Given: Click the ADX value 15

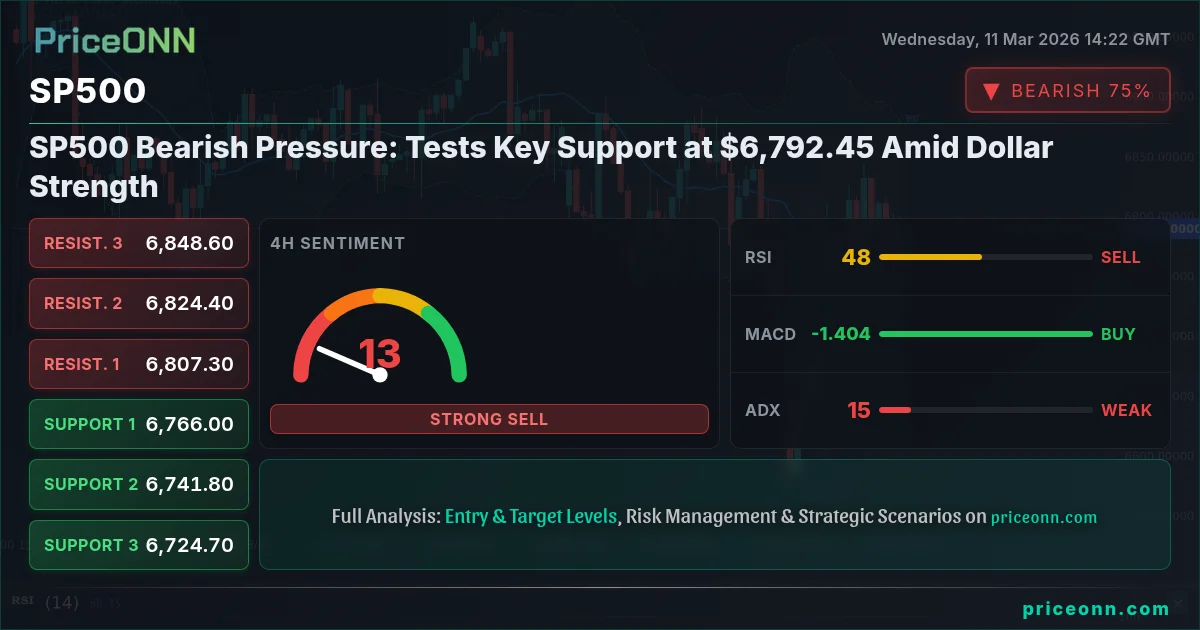Looking at the screenshot, I should pyautogui.click(x=859, y=410).
